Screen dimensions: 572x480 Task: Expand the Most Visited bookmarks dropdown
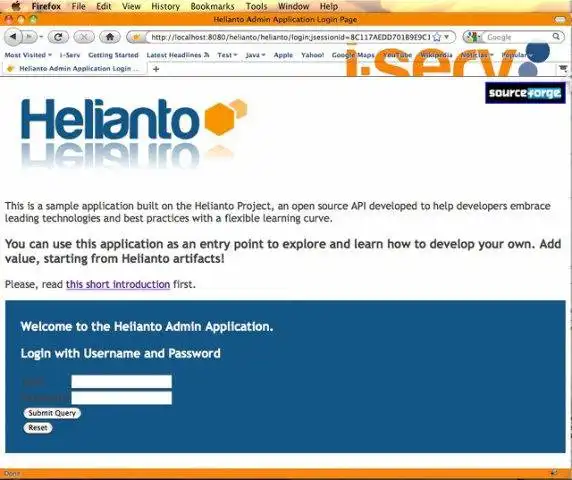(x=28, y=55)
